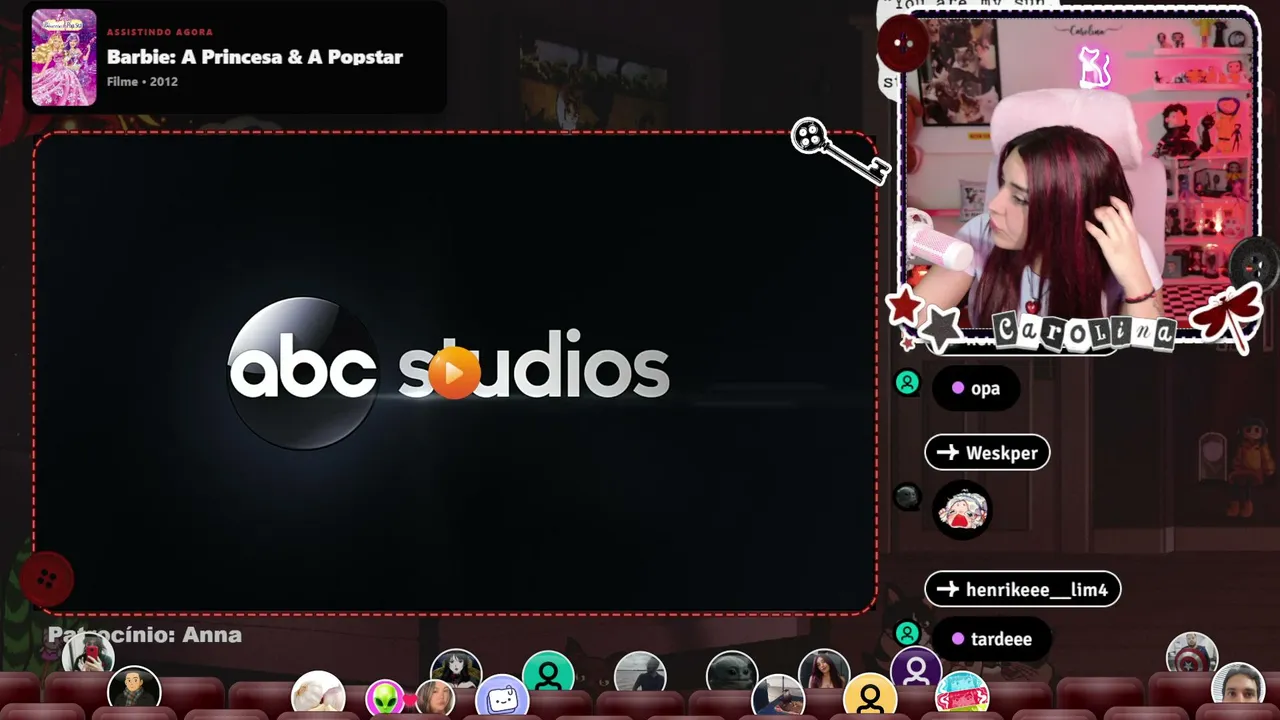Viewport: 1280px width, 720px height.
Task: Open the "tardeee" chat message bubble
Action: tap(992, 639)
